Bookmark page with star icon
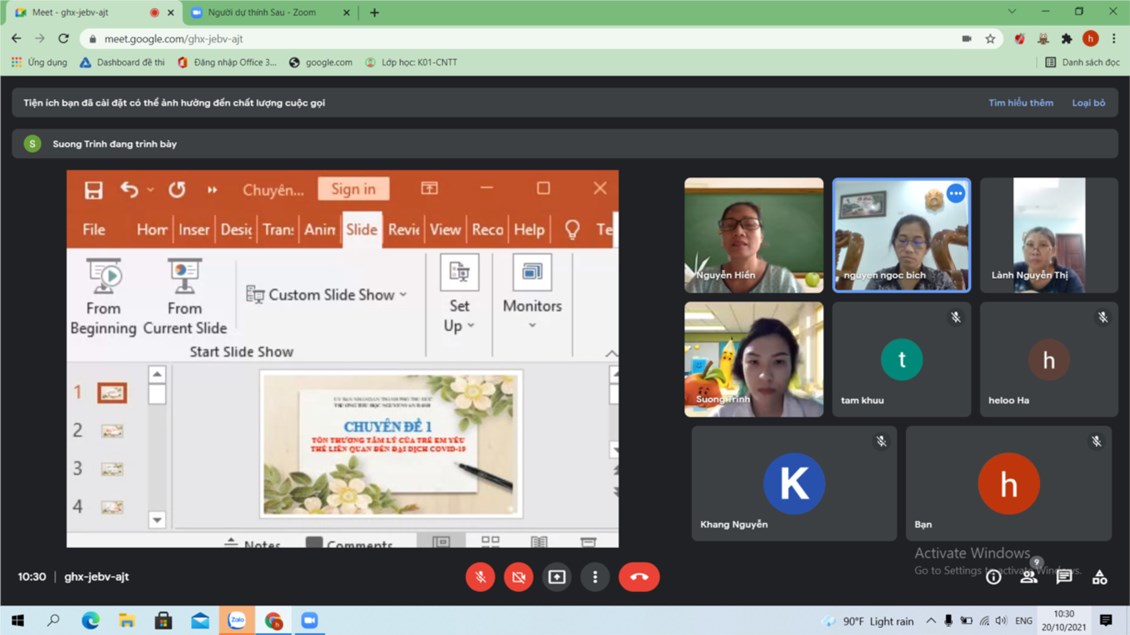The image size is (1130, 635). (x=990, y=39)
